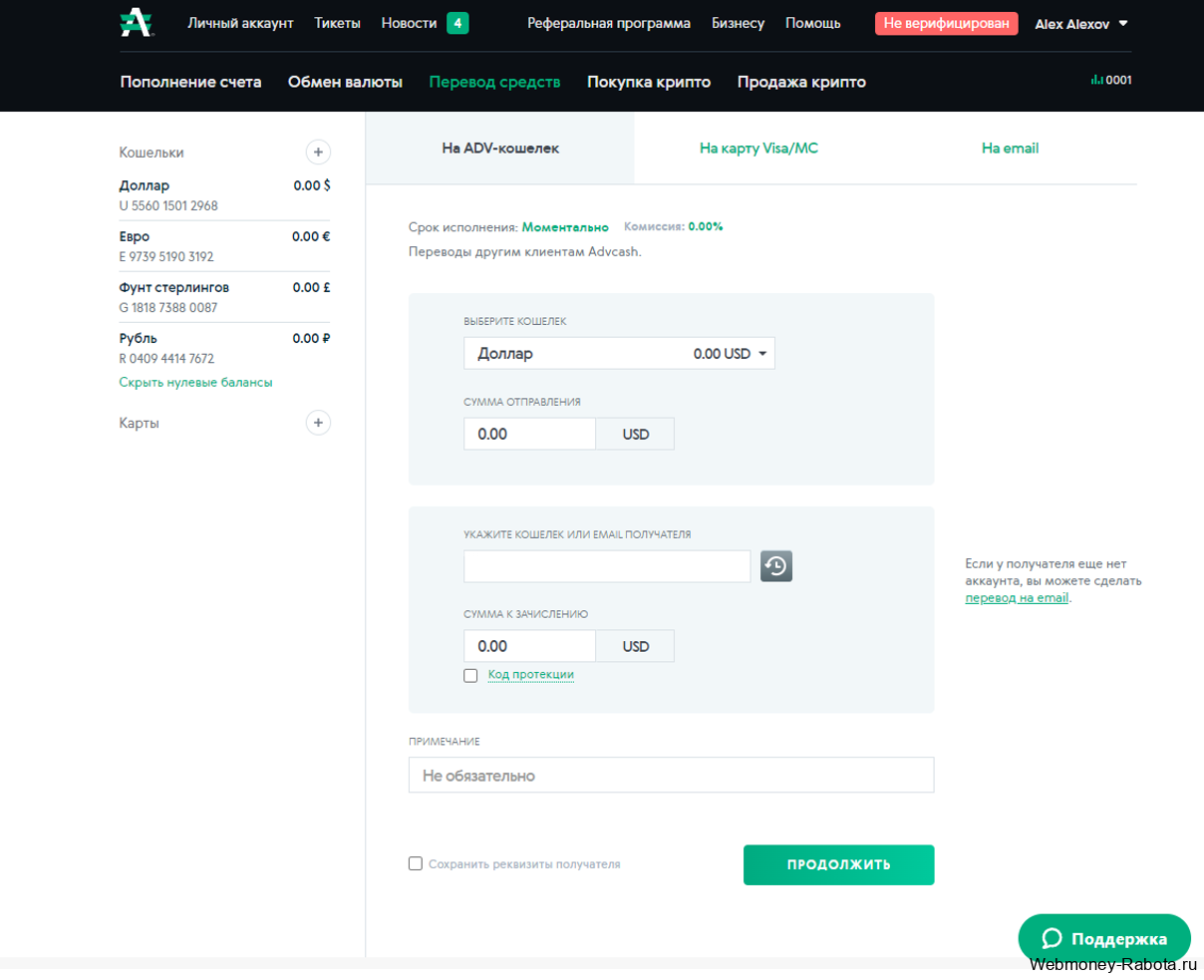Switch to На email tab

(x=1010, y=148)
